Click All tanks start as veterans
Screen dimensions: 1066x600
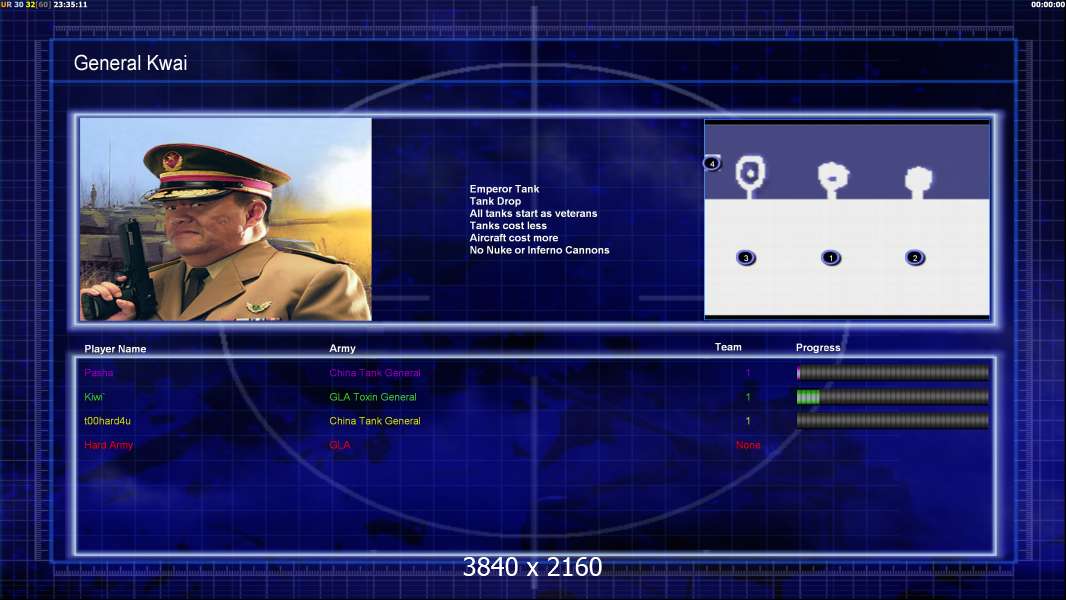[x=533, y=213]
